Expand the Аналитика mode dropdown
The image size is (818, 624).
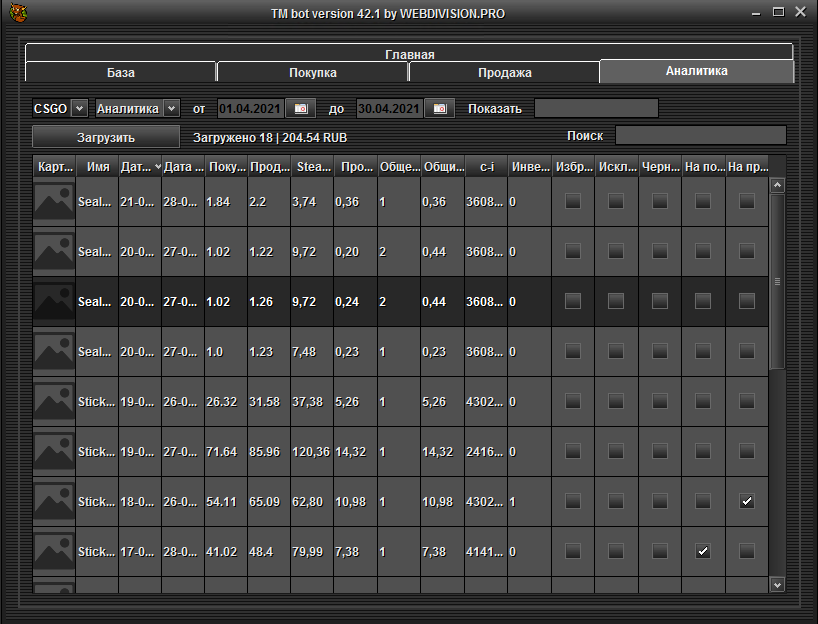pos(171,108)
